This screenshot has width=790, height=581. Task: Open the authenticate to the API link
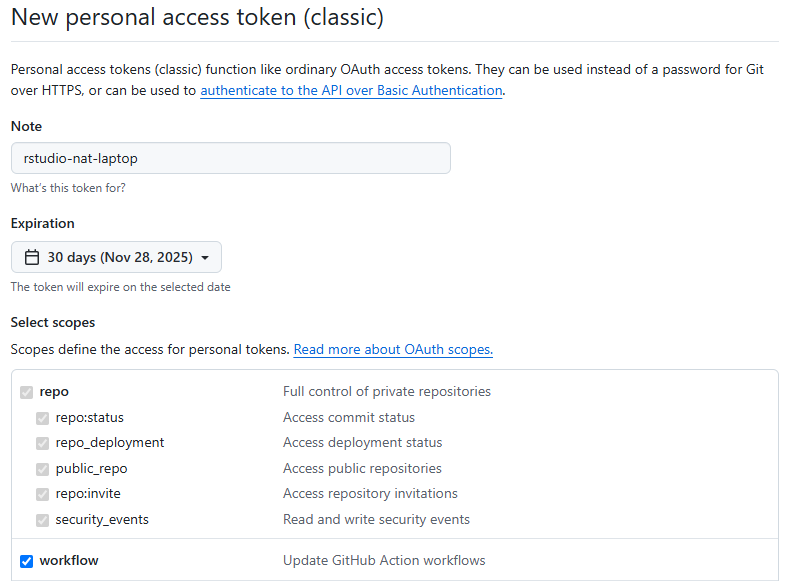(x=351, y=90)
